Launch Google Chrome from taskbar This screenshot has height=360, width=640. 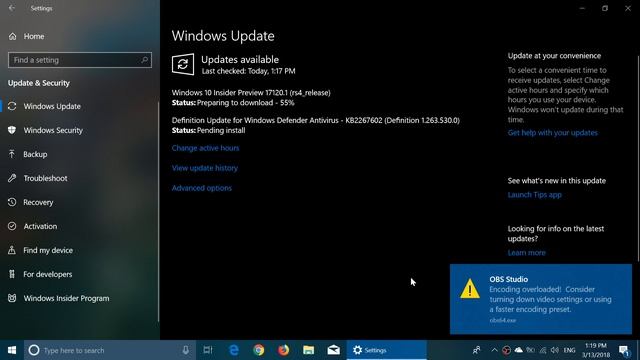click(x=259, y=350)
